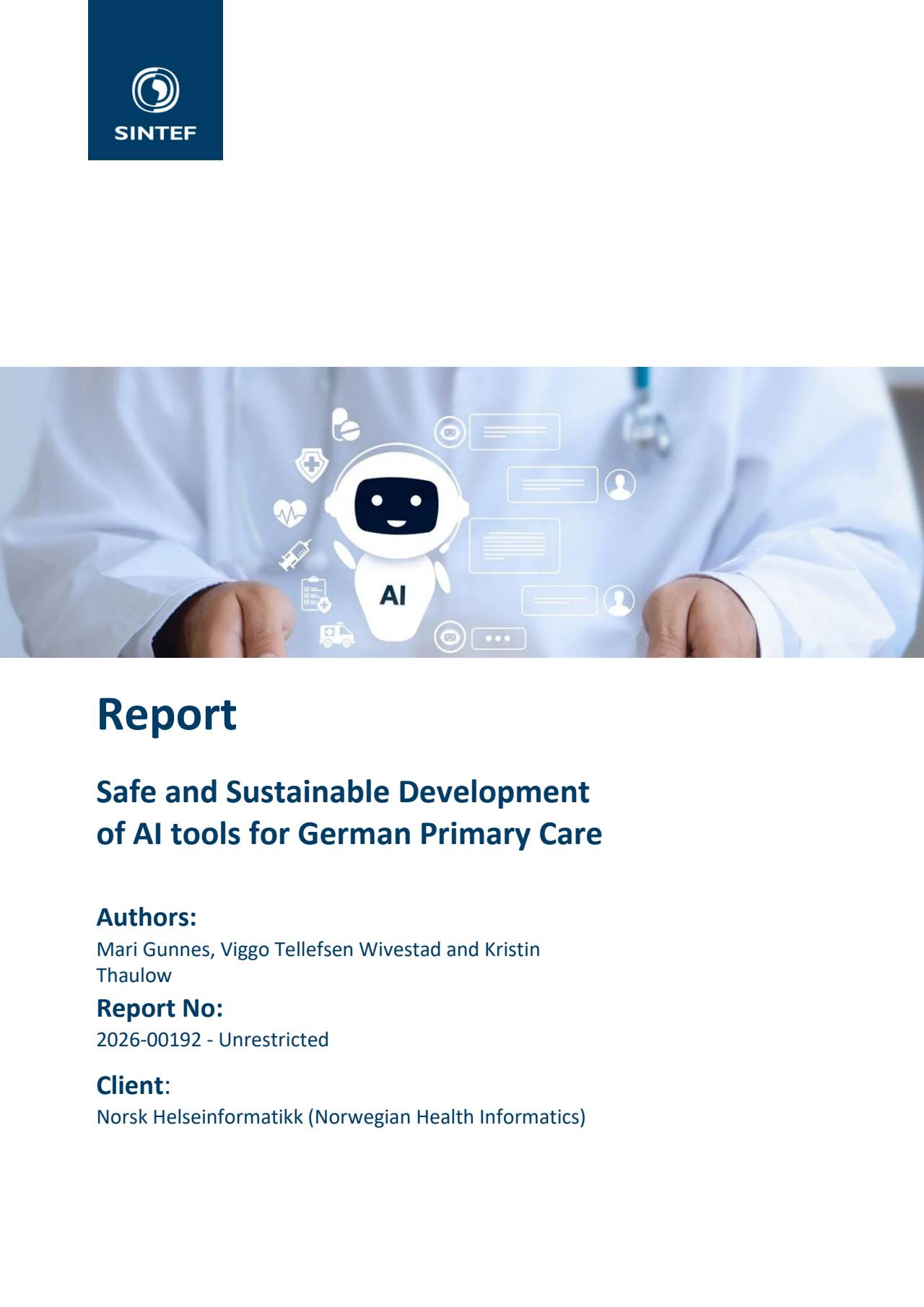Image resolution: width=924 pixels, height=1307 pixels.
Task: Click the bottom small chatbot face icon
Action: (450, 638)
